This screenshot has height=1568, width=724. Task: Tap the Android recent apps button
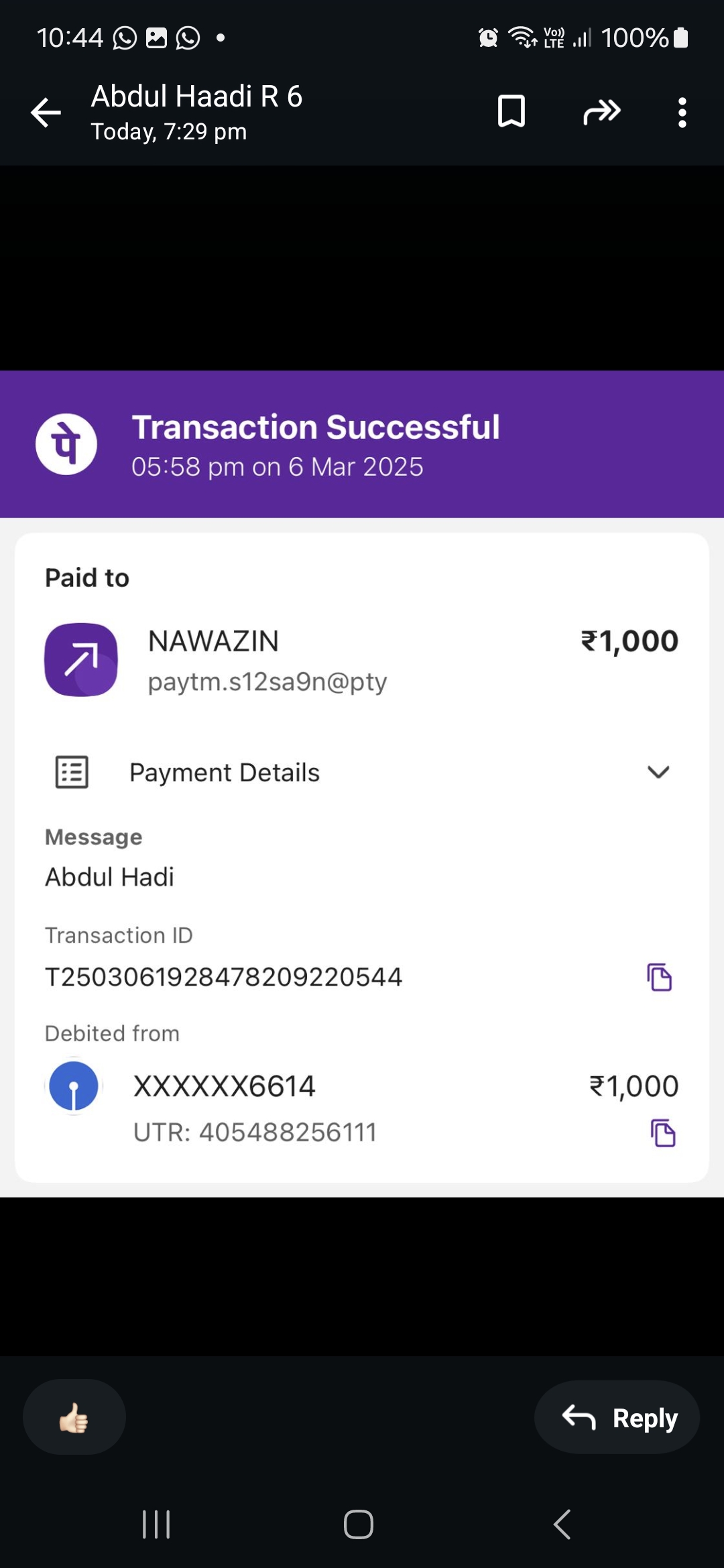click(x=156, y=1524)
